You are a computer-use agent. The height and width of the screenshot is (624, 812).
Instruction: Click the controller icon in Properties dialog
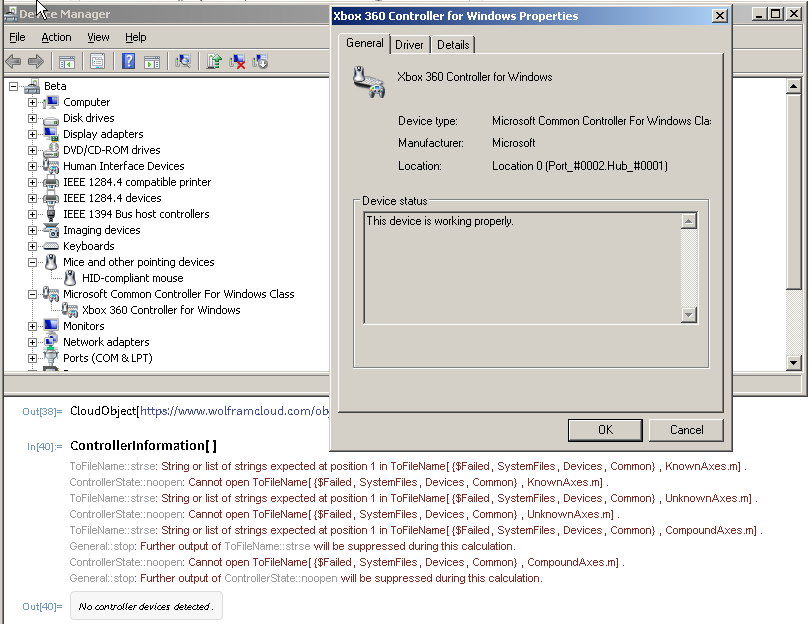pos(369,82)
